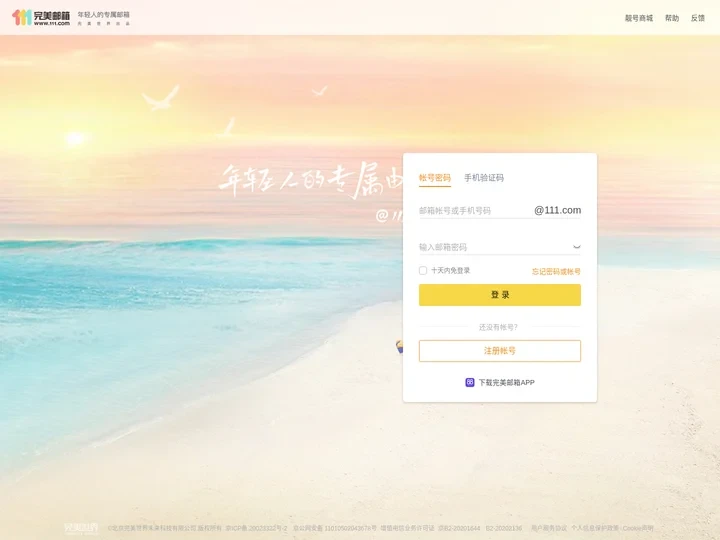Viewport: 720px width, 540px height.
Task: Click the 注册帐号 button
Action: pyautogui.click(x=500, y=351)
